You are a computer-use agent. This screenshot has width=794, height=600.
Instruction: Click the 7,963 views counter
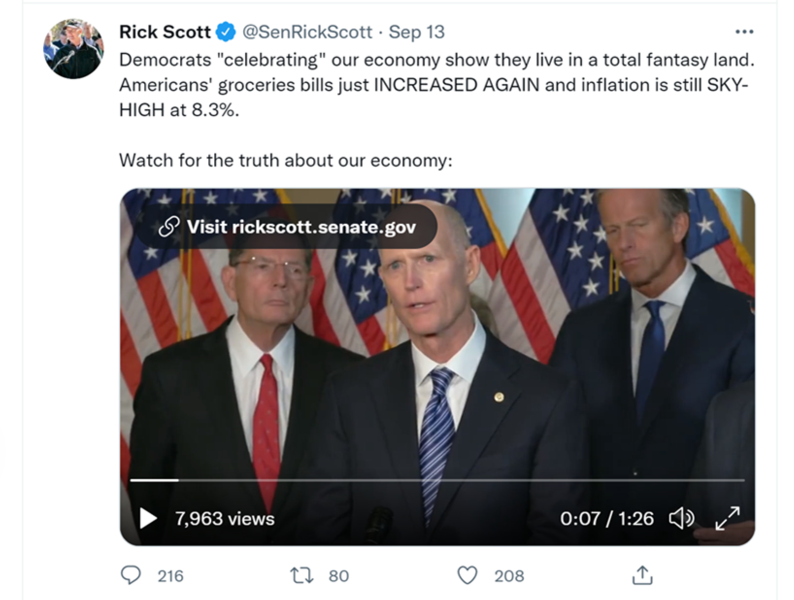[x=224, y=518]
